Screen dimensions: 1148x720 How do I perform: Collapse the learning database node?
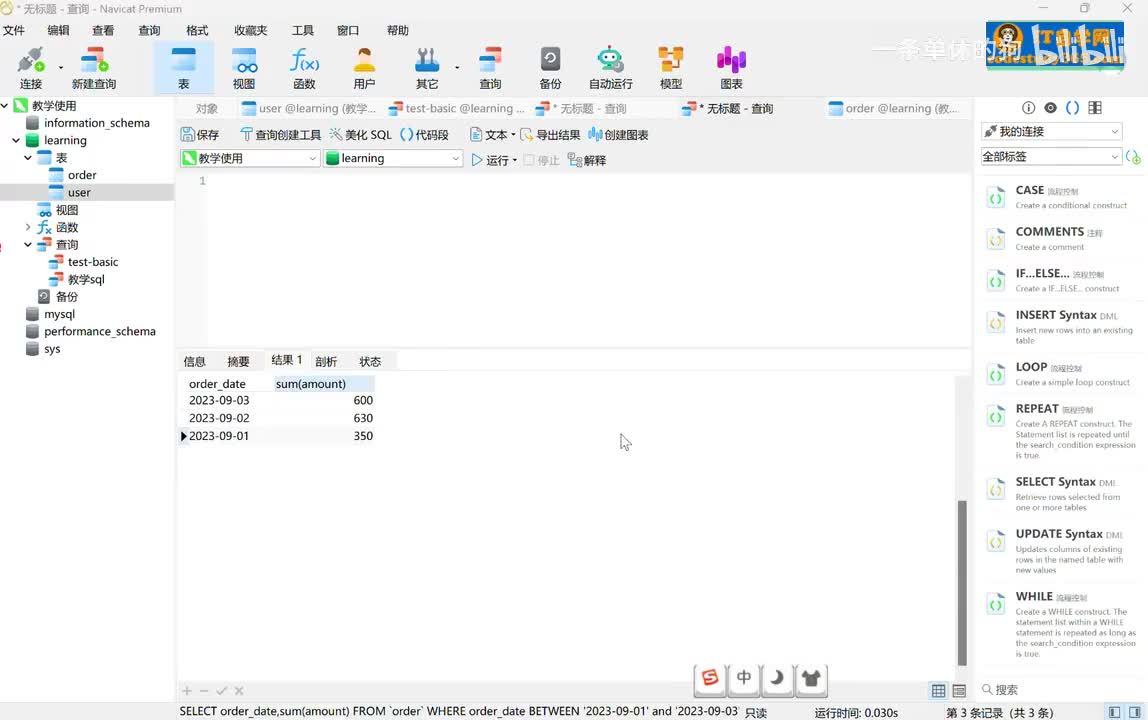(16, 140)
